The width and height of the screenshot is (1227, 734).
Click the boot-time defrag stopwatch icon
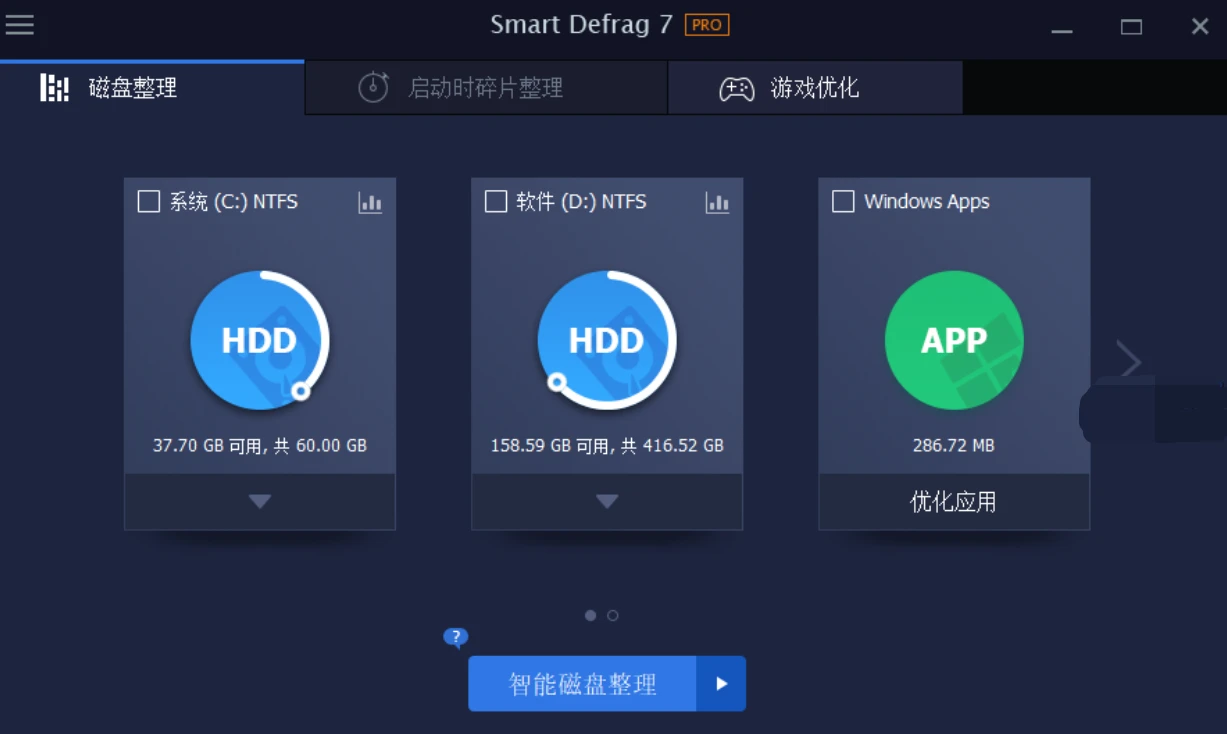click(x=373, y=87)
